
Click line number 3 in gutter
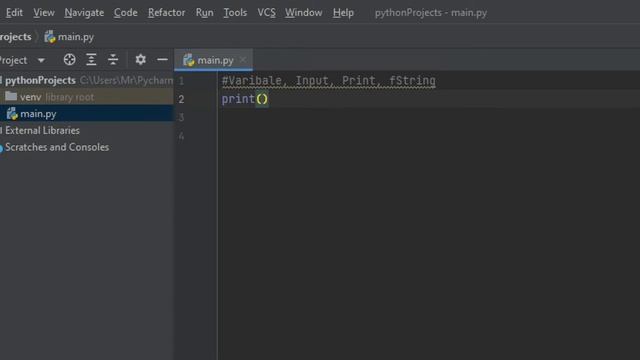pyautogui.click(x=181, y=118)
